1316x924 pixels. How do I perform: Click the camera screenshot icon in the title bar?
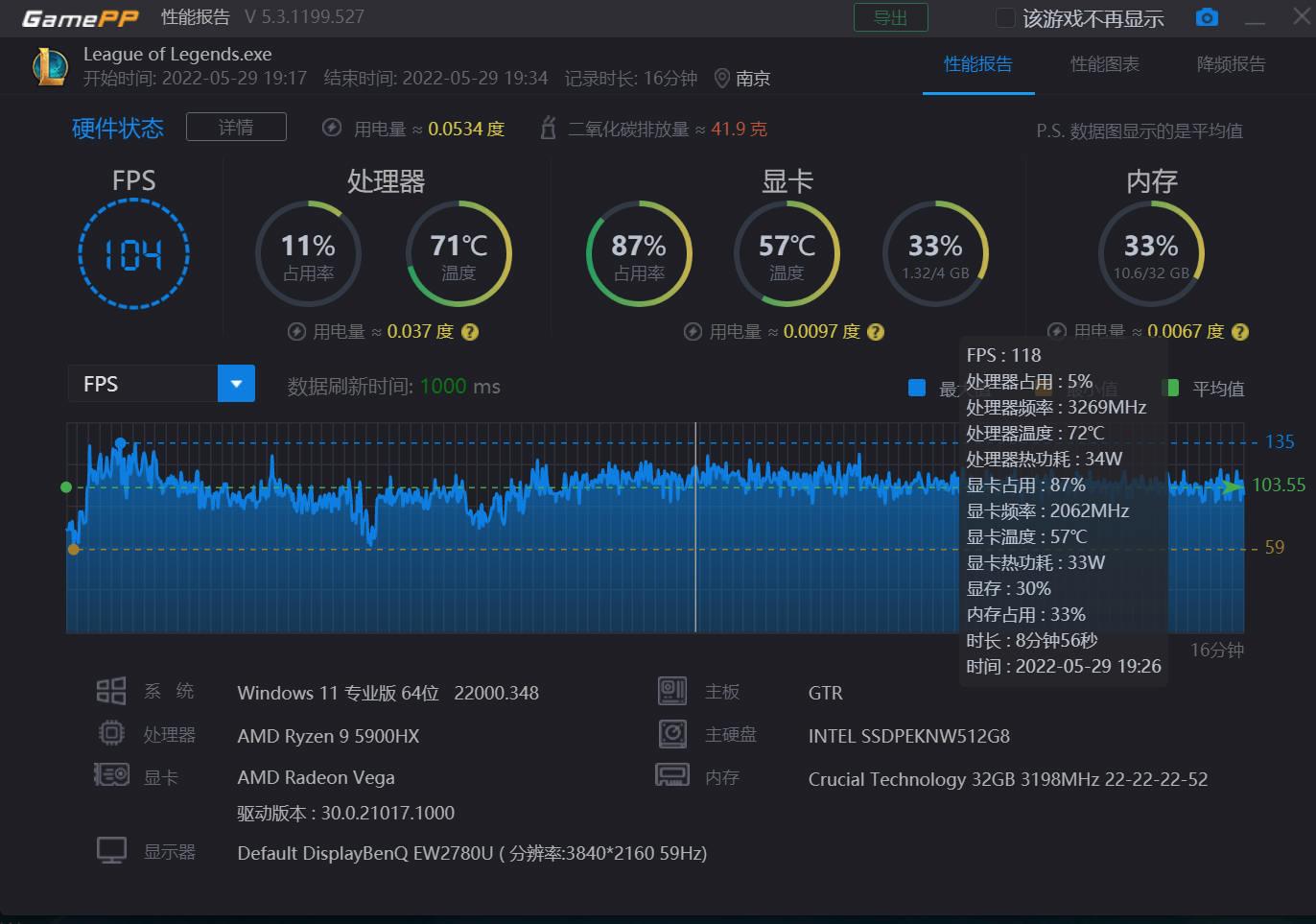pyautogui.click(x=1206, y=17)
